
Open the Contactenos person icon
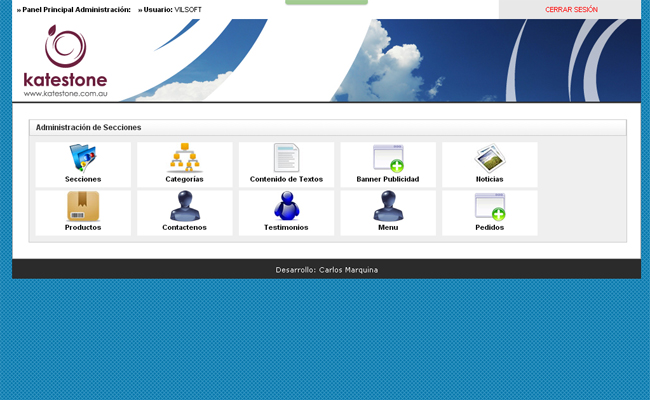point(185,206)
